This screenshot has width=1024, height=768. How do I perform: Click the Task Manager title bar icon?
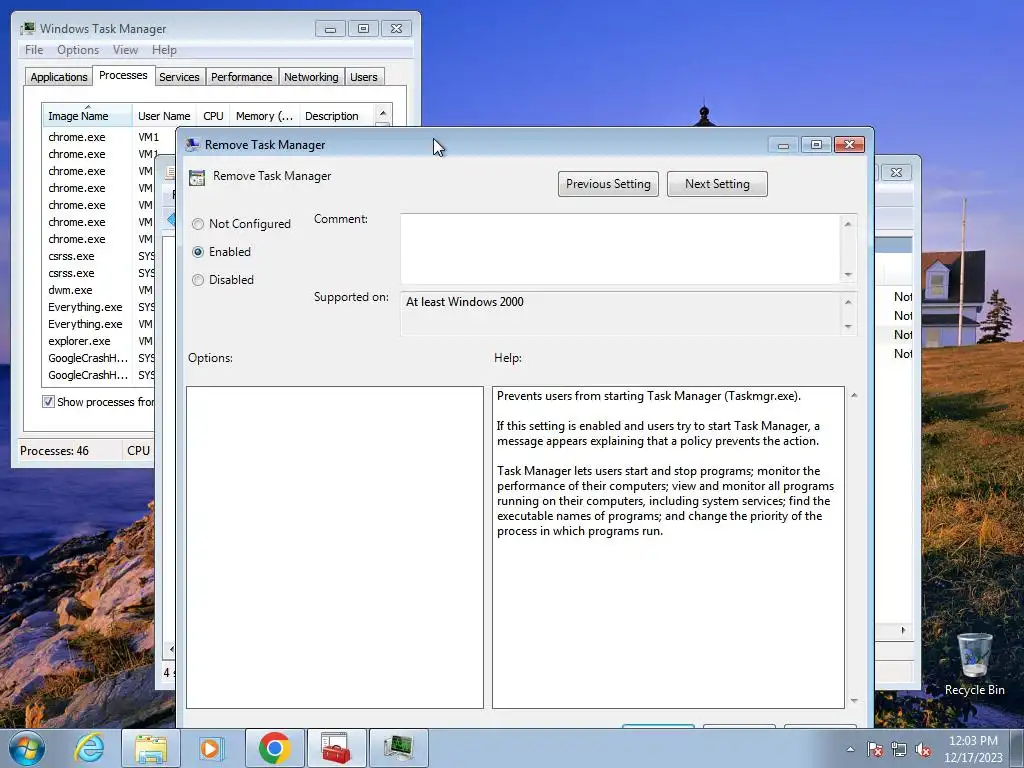27,29
